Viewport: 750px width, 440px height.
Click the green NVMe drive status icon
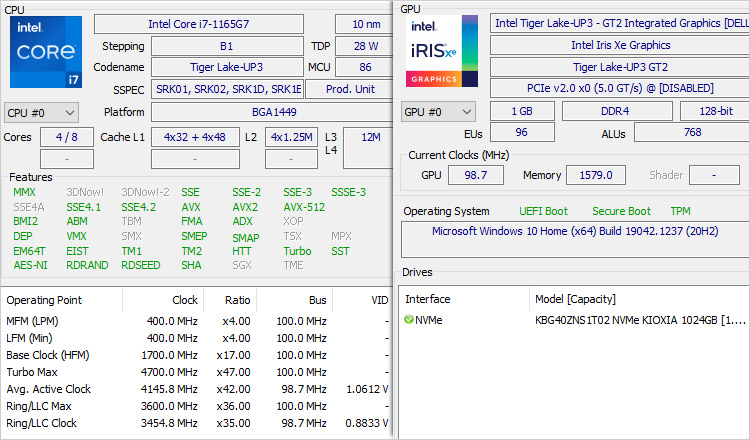[408, 319]
